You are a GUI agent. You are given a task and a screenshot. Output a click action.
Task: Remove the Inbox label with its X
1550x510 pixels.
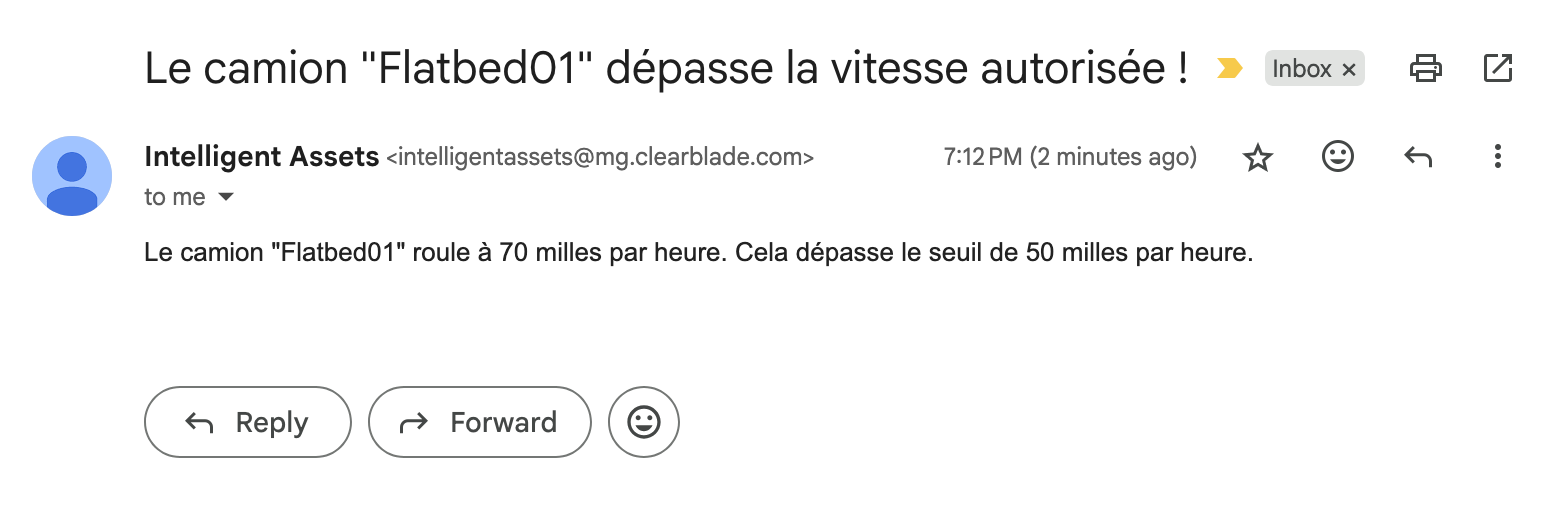click(x=1348, y=69)
